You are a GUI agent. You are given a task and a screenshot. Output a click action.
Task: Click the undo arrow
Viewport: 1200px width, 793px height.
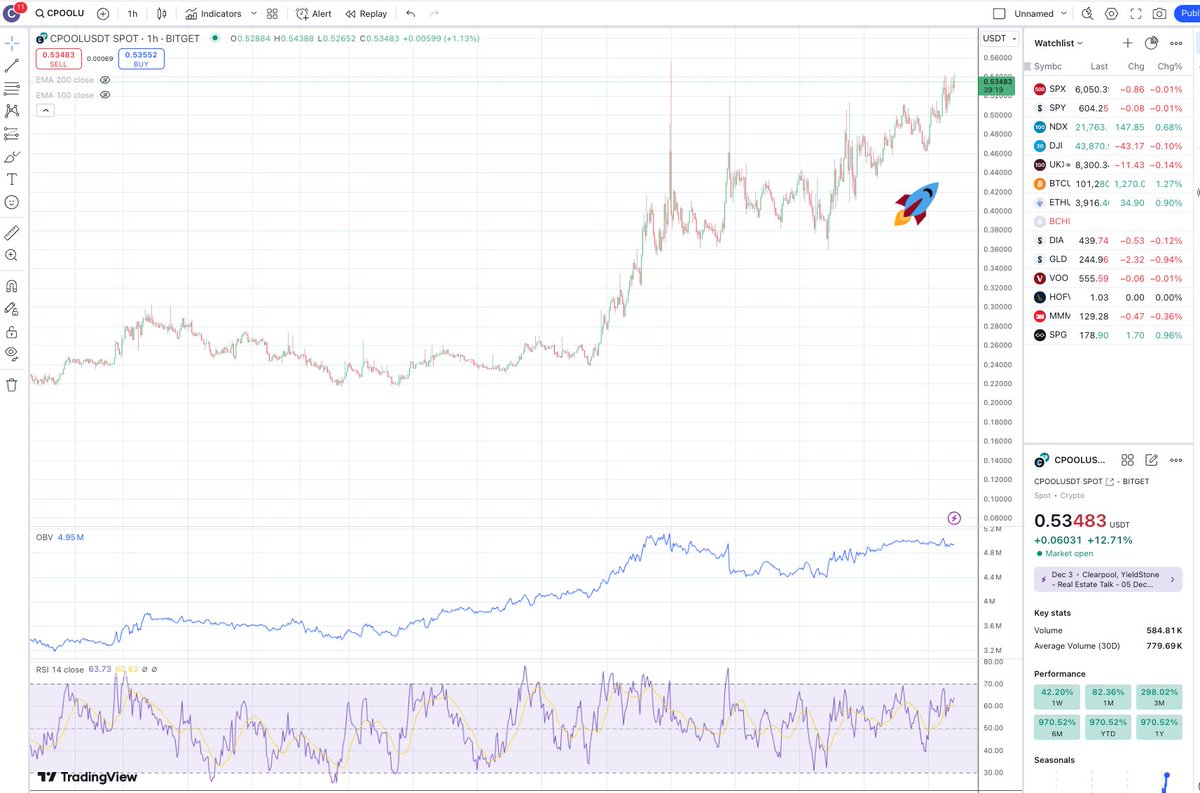click(x=411, y=14)
